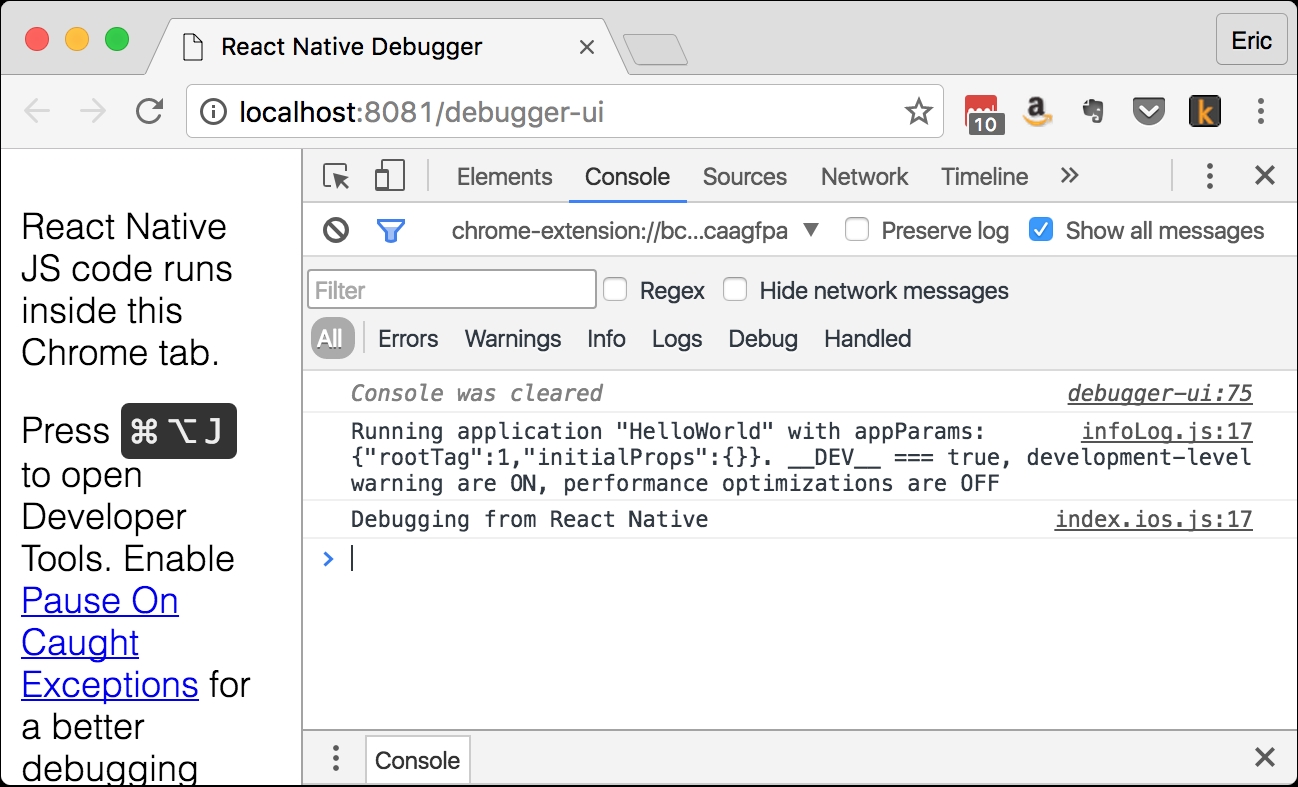1298x787 pixels.
Task: Switch to the Elements tab
Action: coord(504,177)
